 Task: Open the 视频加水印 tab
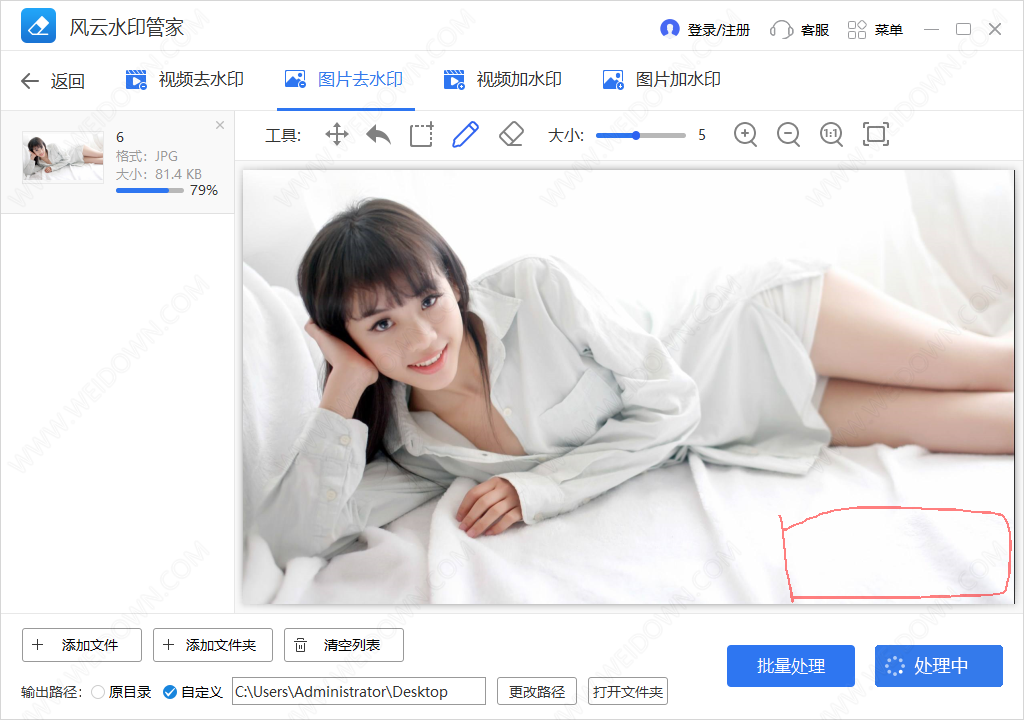503,80
